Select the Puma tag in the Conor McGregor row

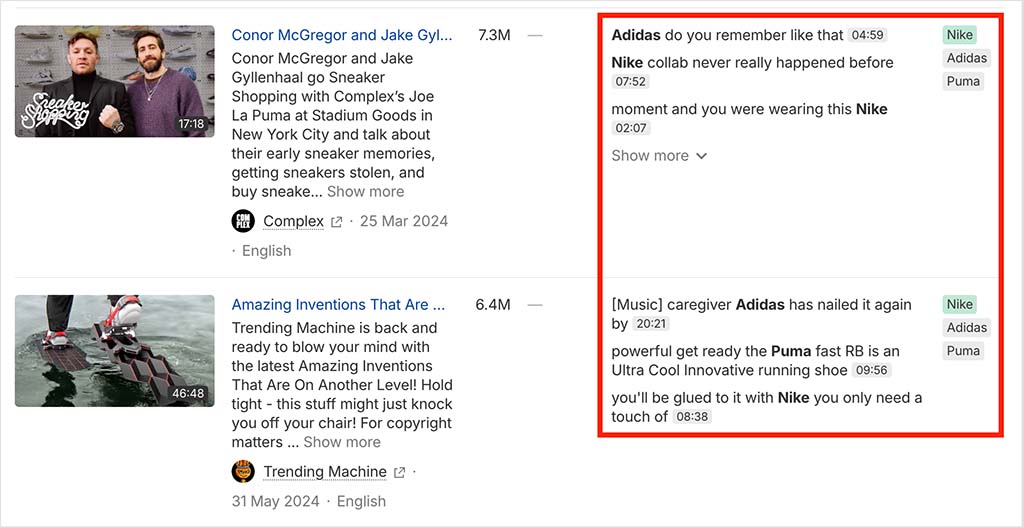point(963,82)
